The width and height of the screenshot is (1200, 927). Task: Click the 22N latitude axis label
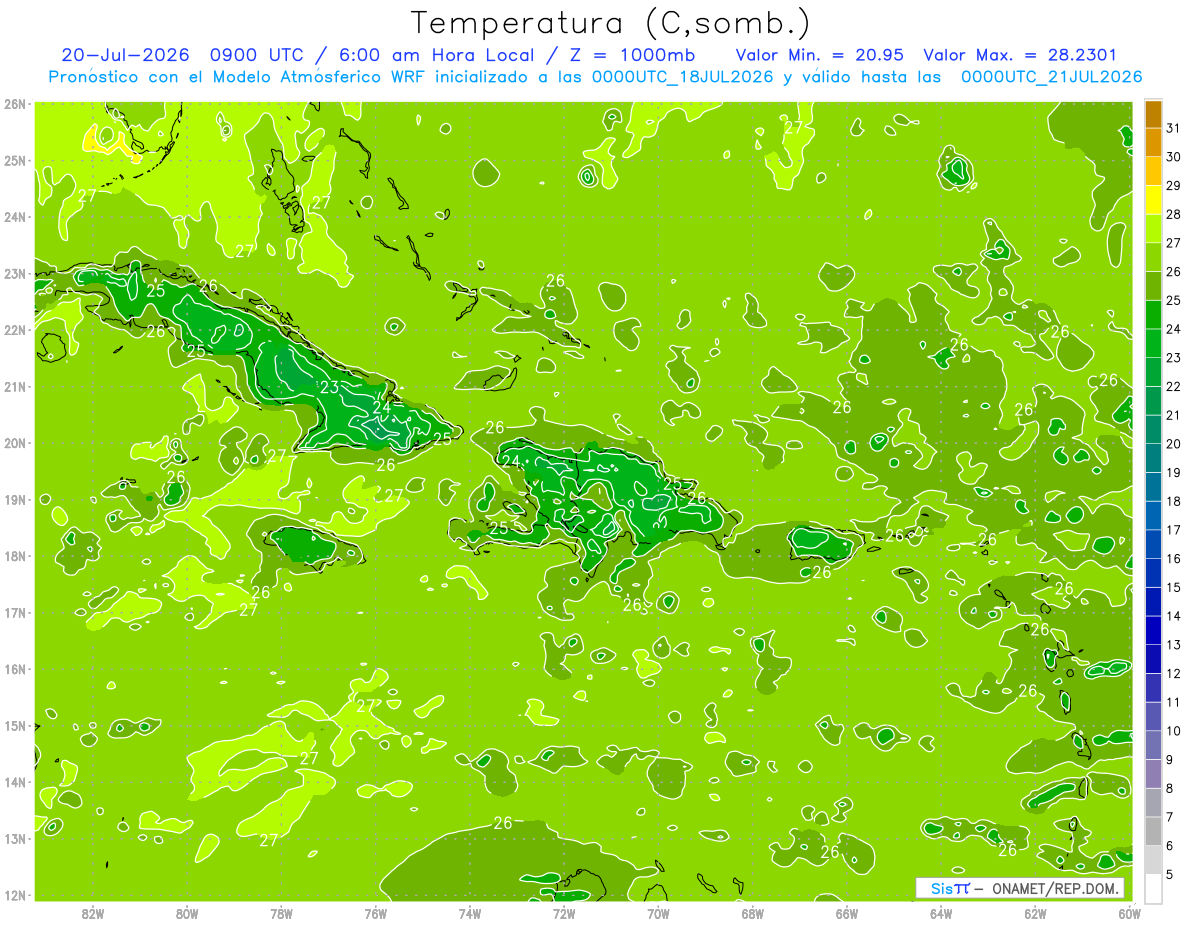(15, 330)
